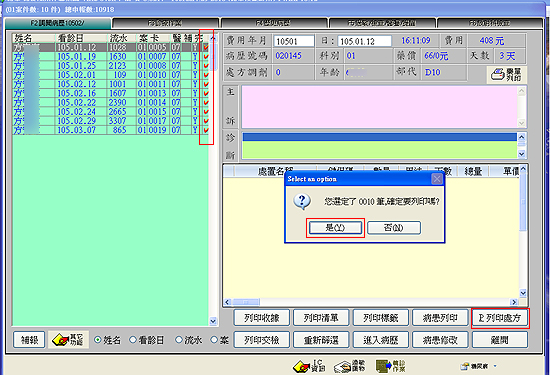Click diagnosis list down arrow

[x=521, y=154]
